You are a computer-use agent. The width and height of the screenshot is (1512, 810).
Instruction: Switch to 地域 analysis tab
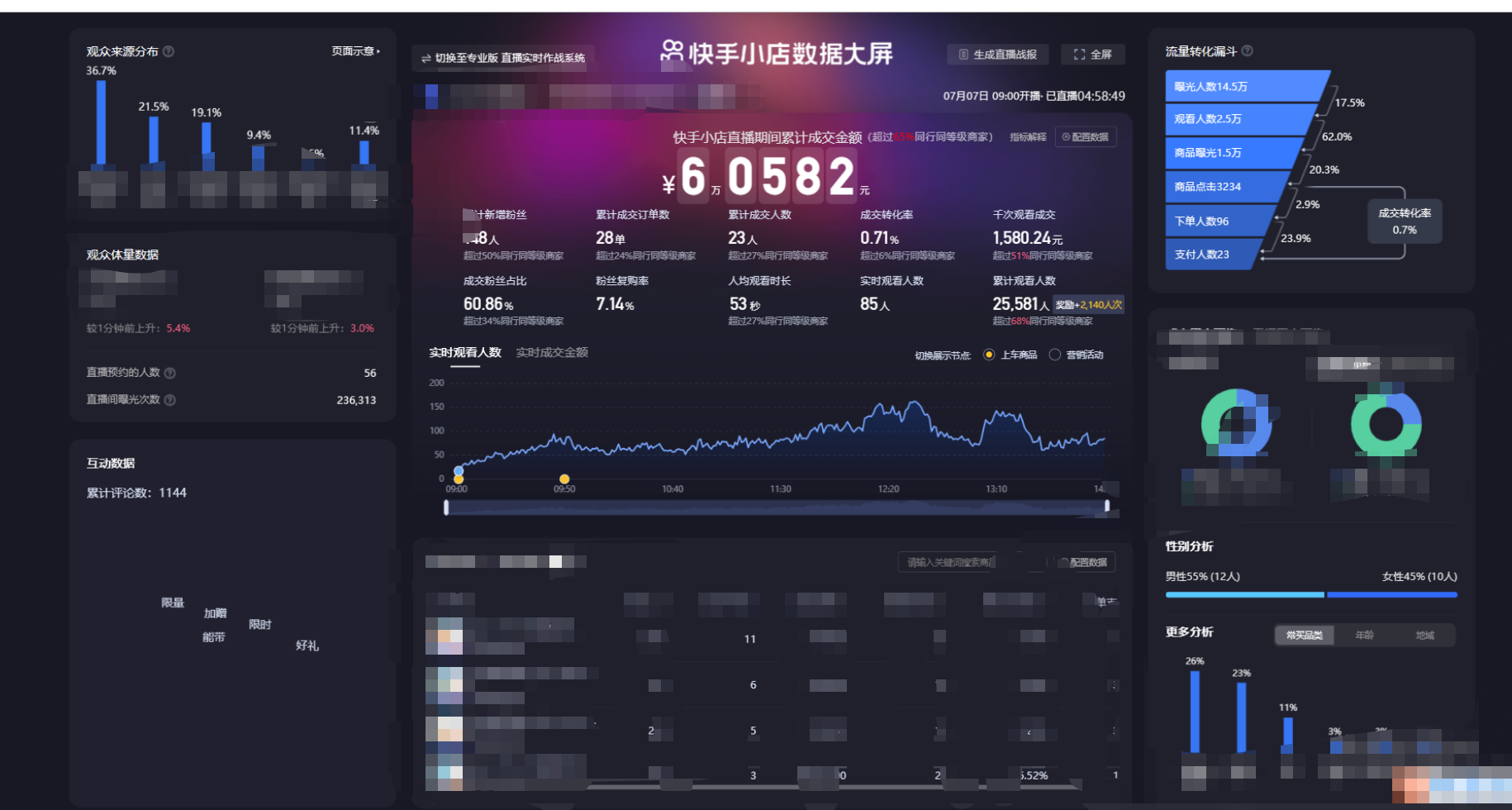pos(1424,636)
